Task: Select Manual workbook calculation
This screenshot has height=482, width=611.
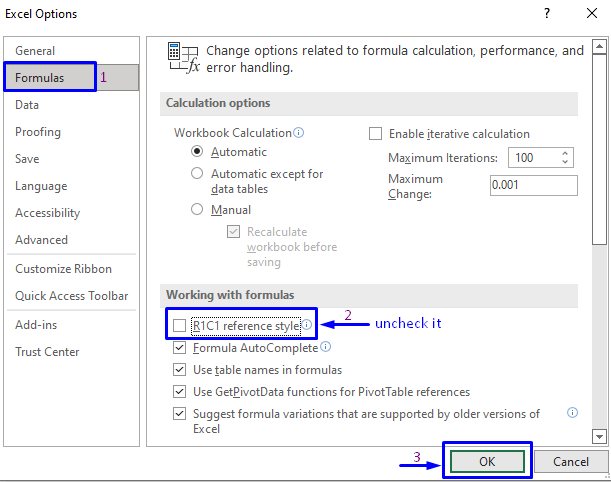Action: tap(197, 210)
